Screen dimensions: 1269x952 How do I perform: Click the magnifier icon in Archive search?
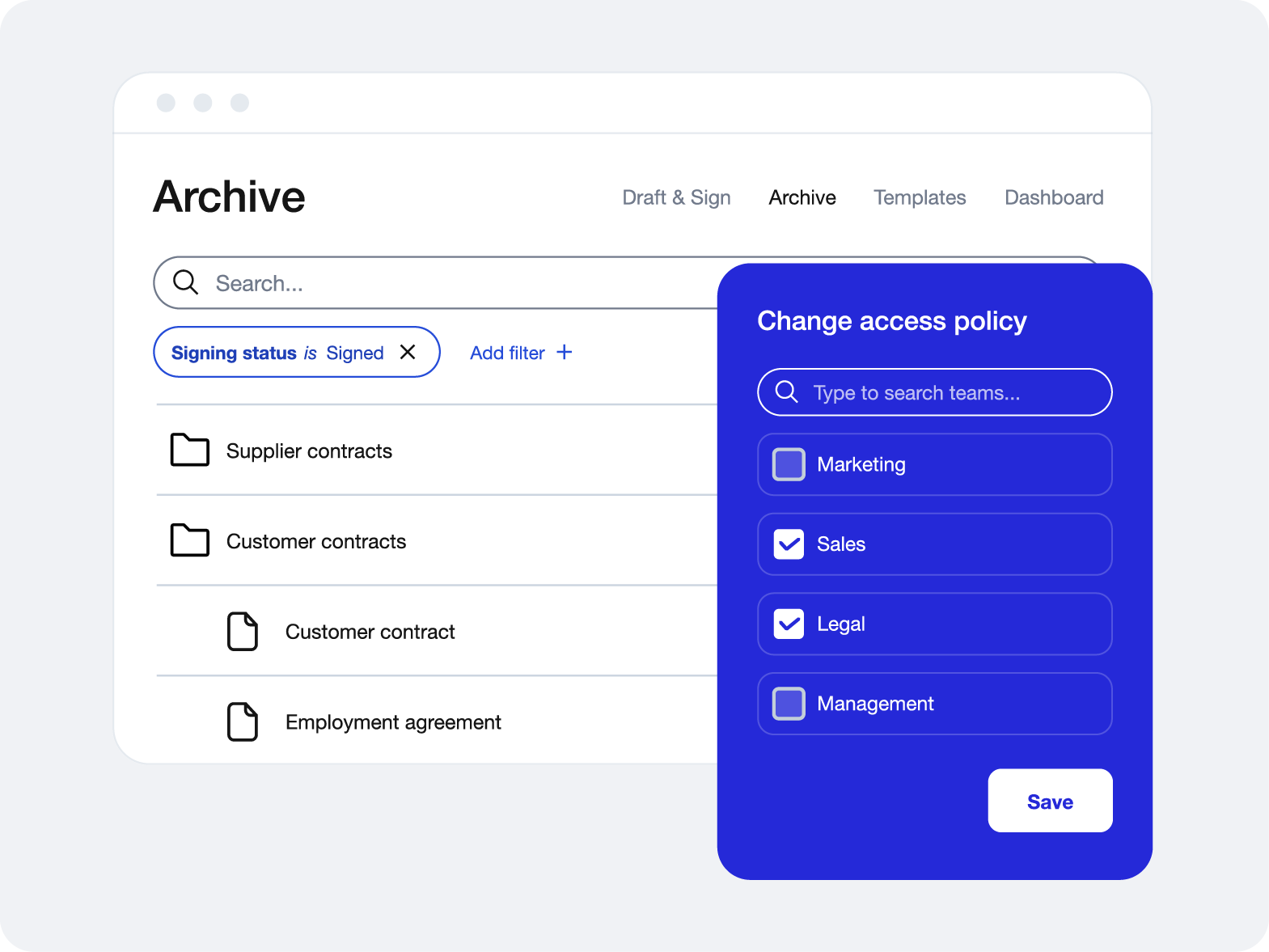click(185, 282)
